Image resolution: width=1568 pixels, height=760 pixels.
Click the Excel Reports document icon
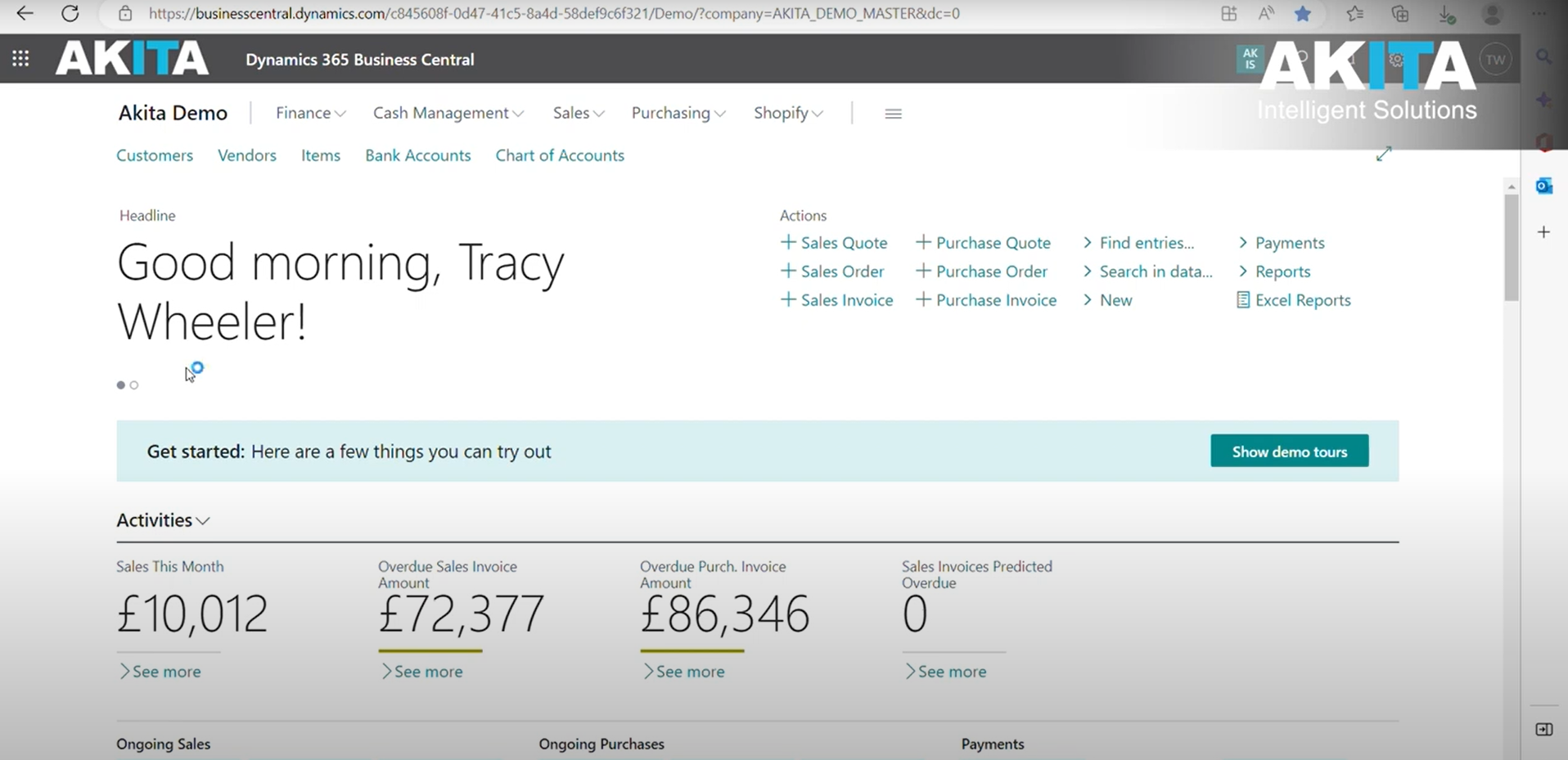pyautogui.click(x=1242, y=300)
